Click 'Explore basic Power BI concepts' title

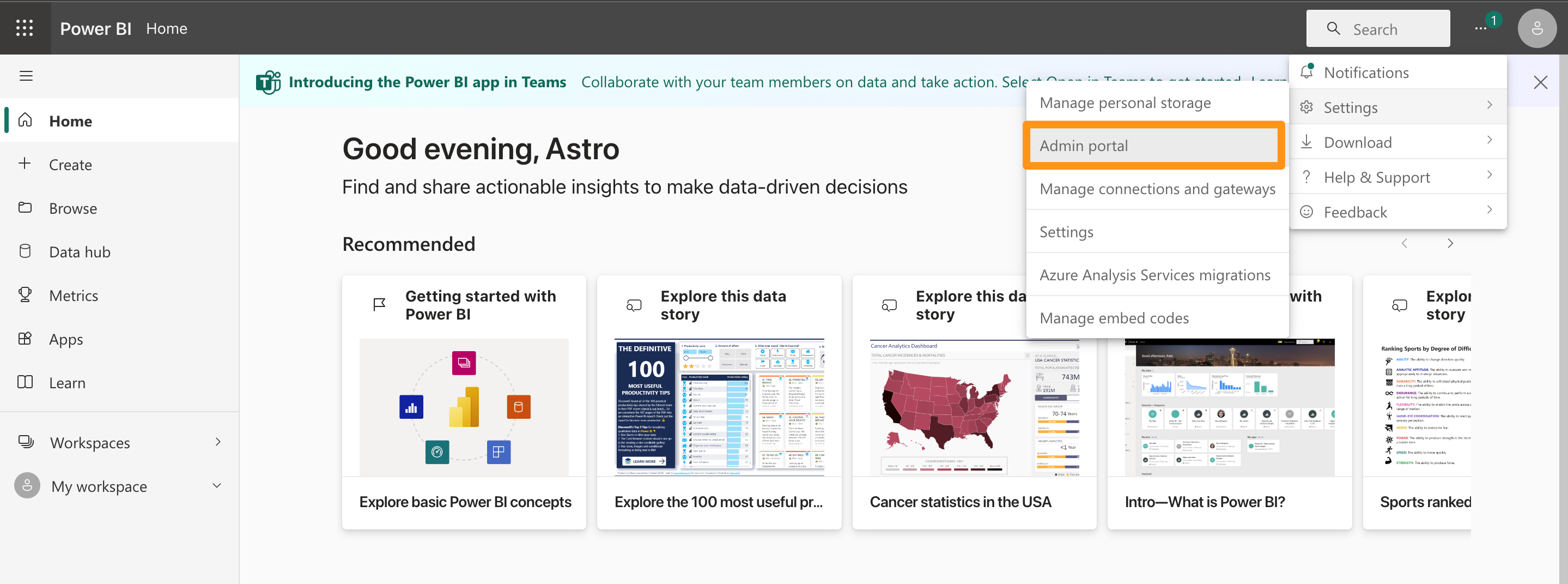[465, 502]
